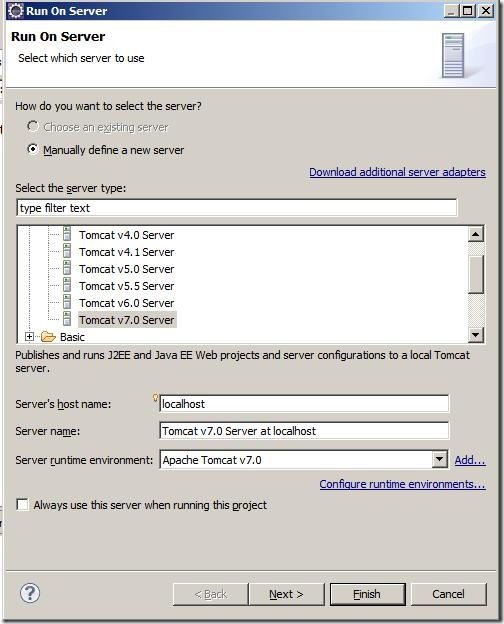Select Choose an existing server radio button
Image resolution: width=504 pixels, height=624 pixels.
tap(33, 127)
